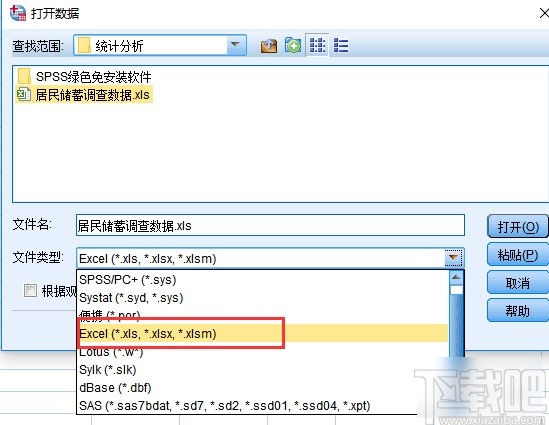Choose SPSS/PC+ (*.sys) file type

tap(262, 279)
